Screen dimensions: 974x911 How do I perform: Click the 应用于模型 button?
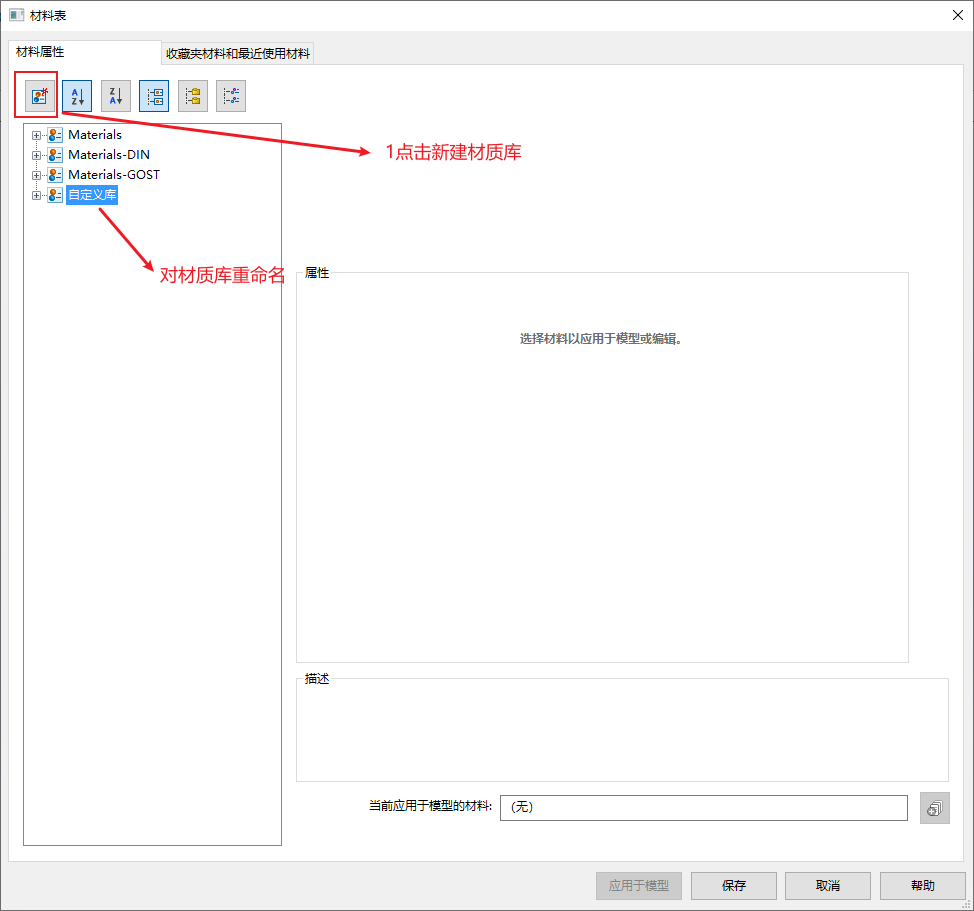tap(639, 886)
